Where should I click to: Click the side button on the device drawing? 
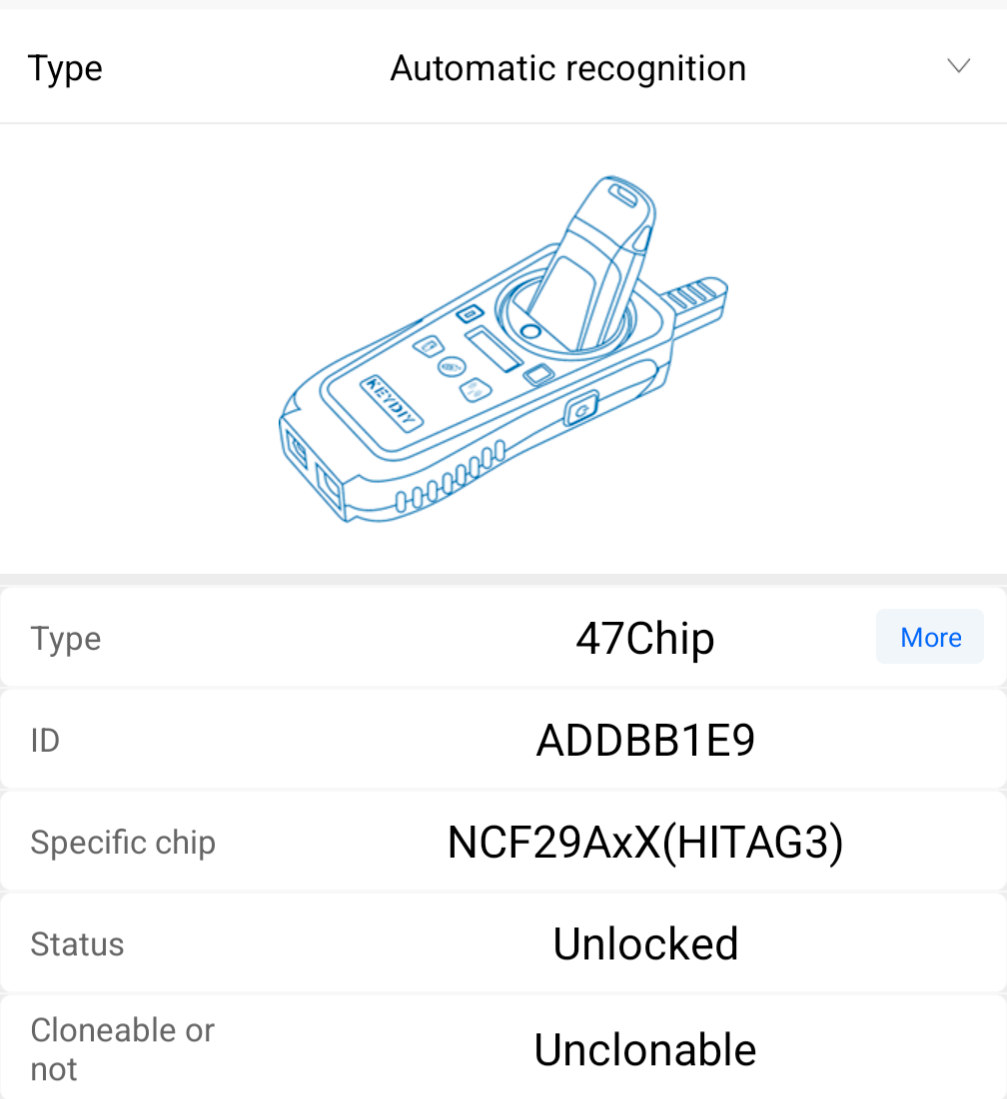(579, 409)
